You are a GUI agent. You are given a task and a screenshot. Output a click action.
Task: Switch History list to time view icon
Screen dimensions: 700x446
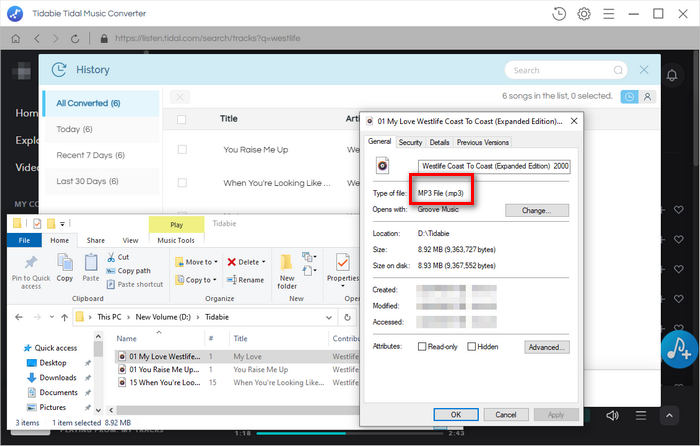pyautogui.click(x=629, y=96)
